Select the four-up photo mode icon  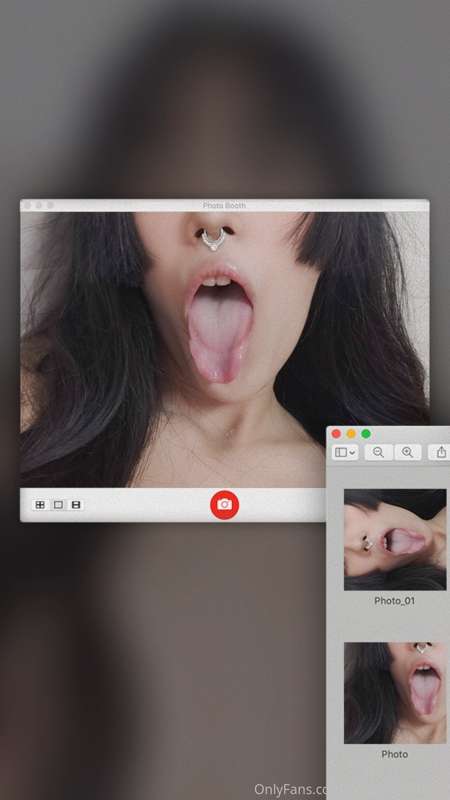tap(40, 505)
